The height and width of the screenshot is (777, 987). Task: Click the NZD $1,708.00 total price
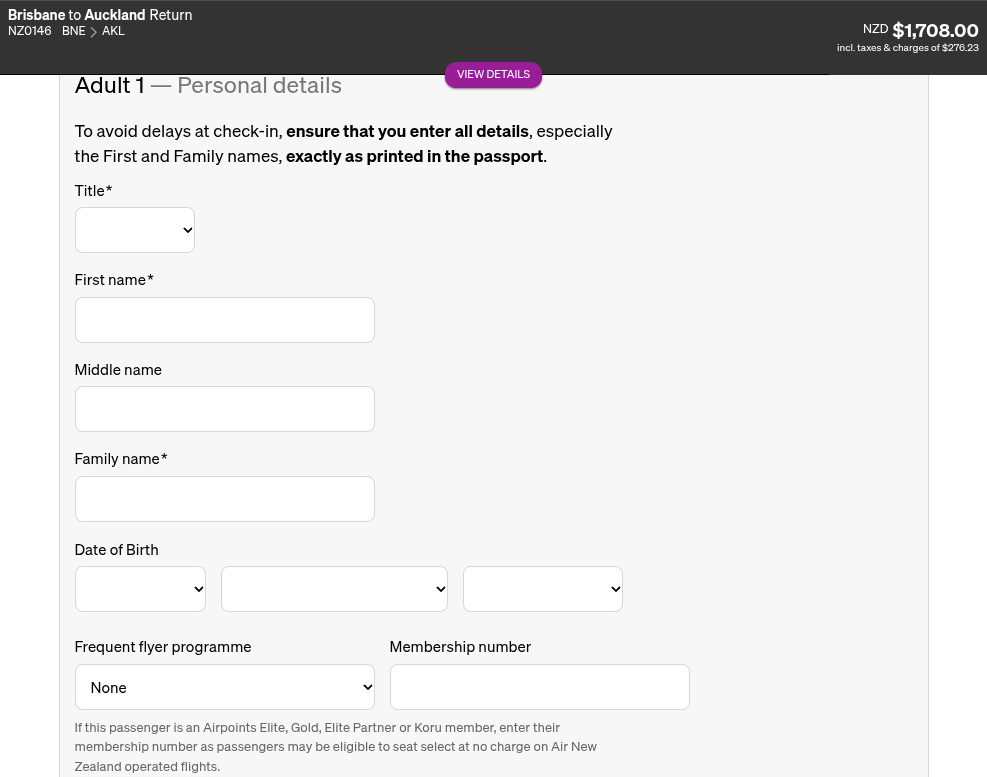(920, 30)
